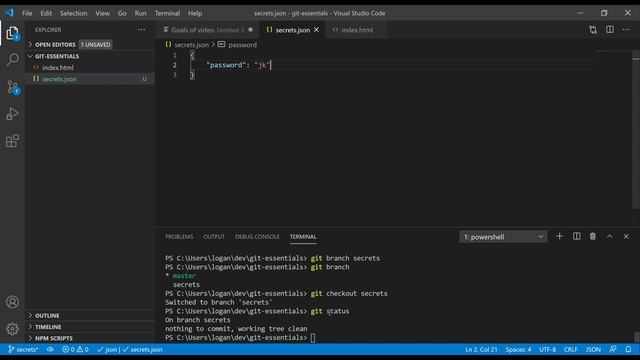Open notifications bell in status bar

pos(628,349)
